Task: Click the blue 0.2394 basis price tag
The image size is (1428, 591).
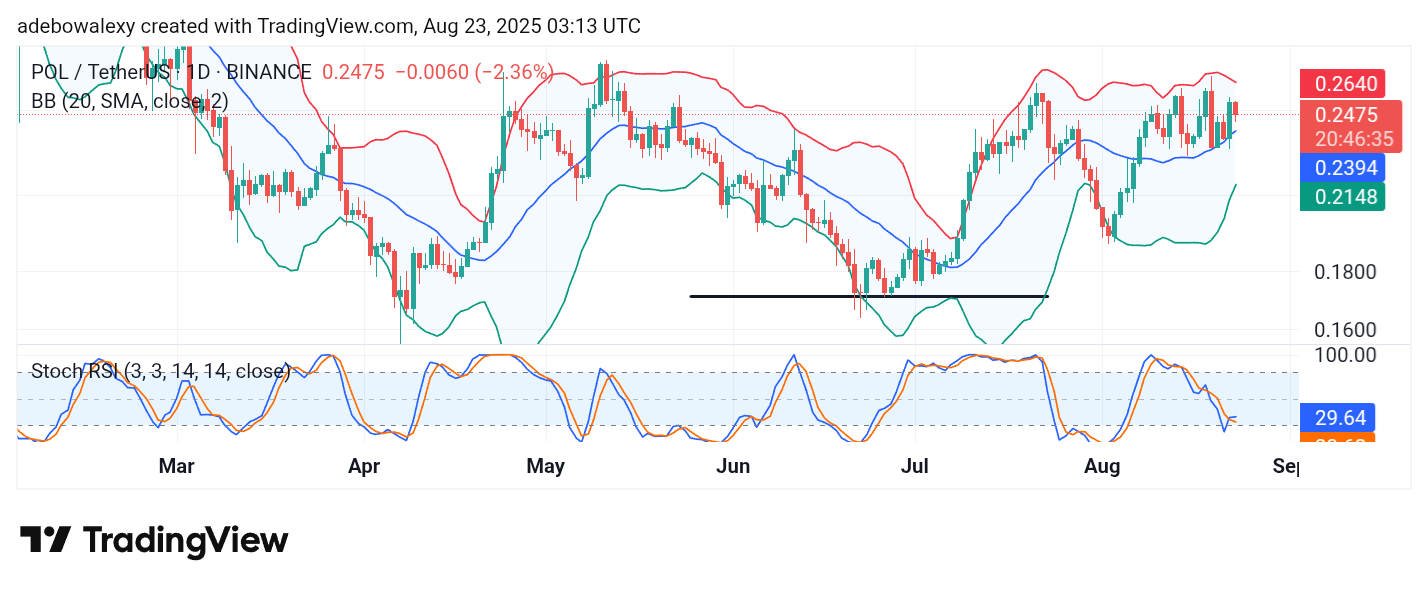Action: (x=1341, y=167)
